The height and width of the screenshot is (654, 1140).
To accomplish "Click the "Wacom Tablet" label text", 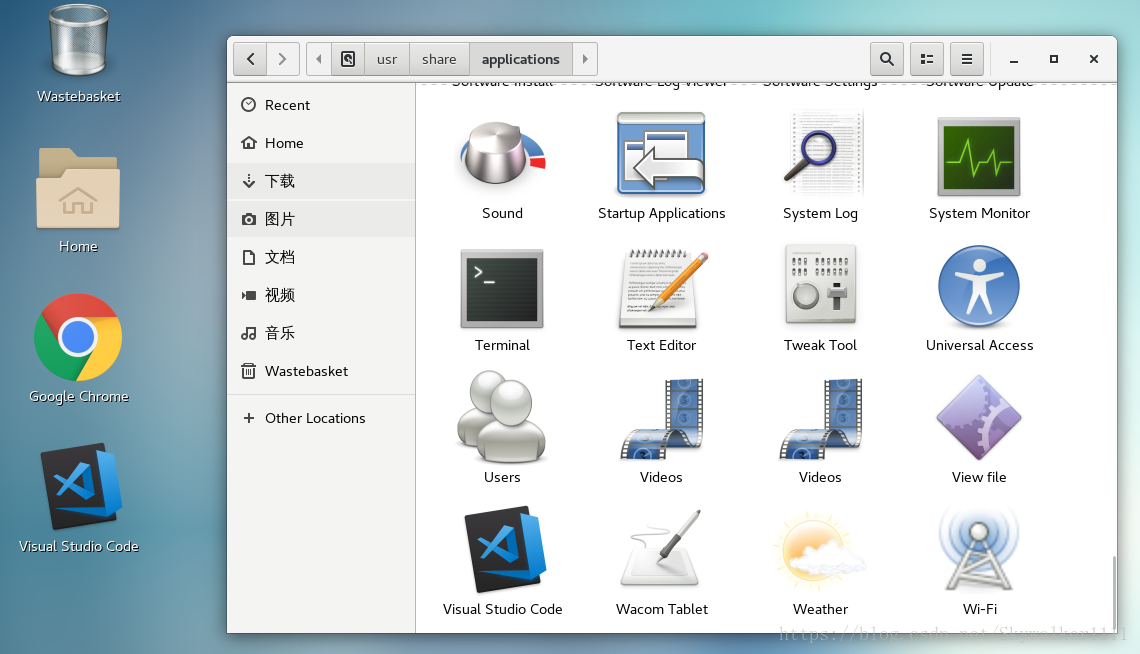I will 662,609.
